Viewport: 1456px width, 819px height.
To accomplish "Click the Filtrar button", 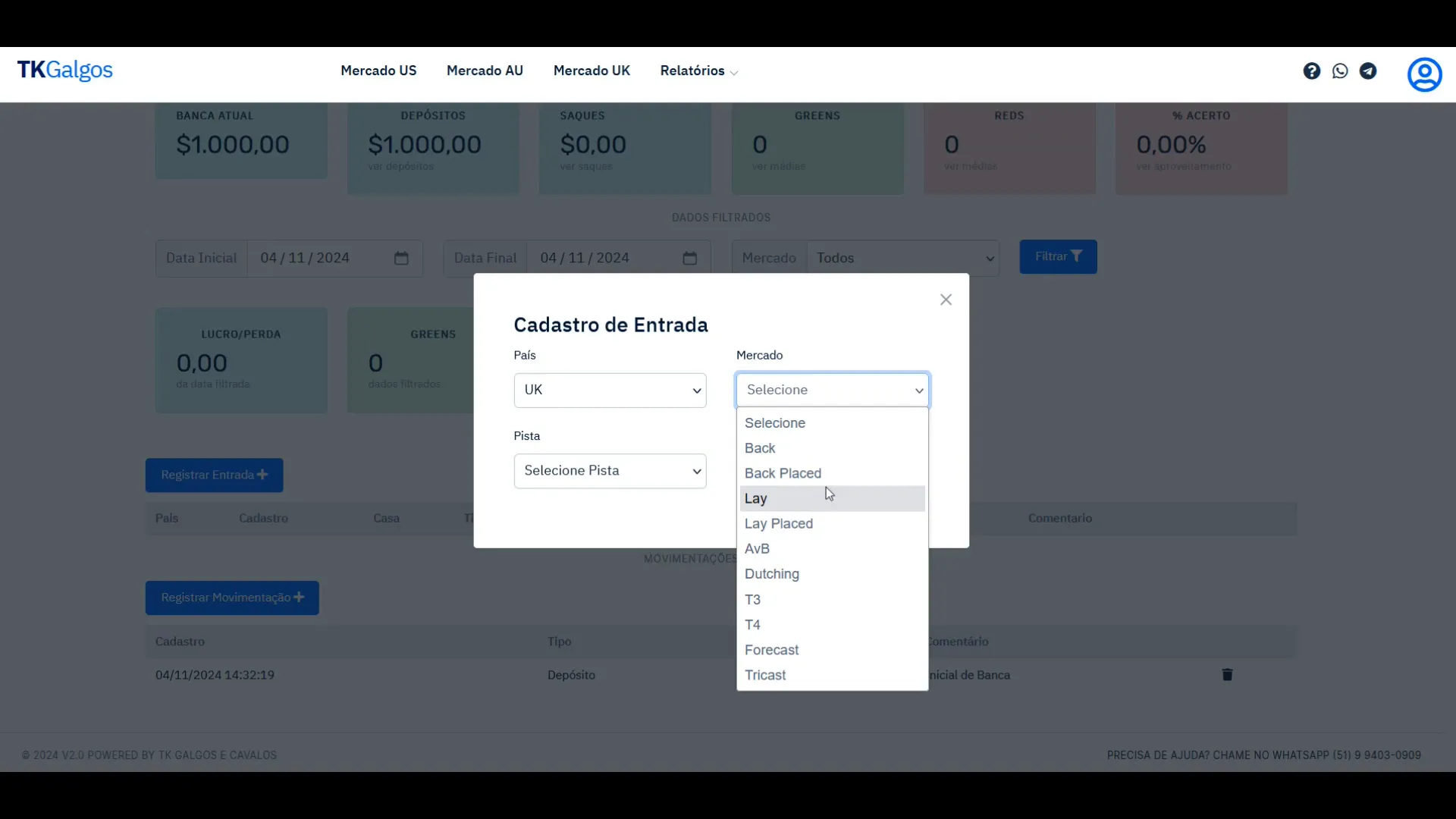I will pos(1058,257).
